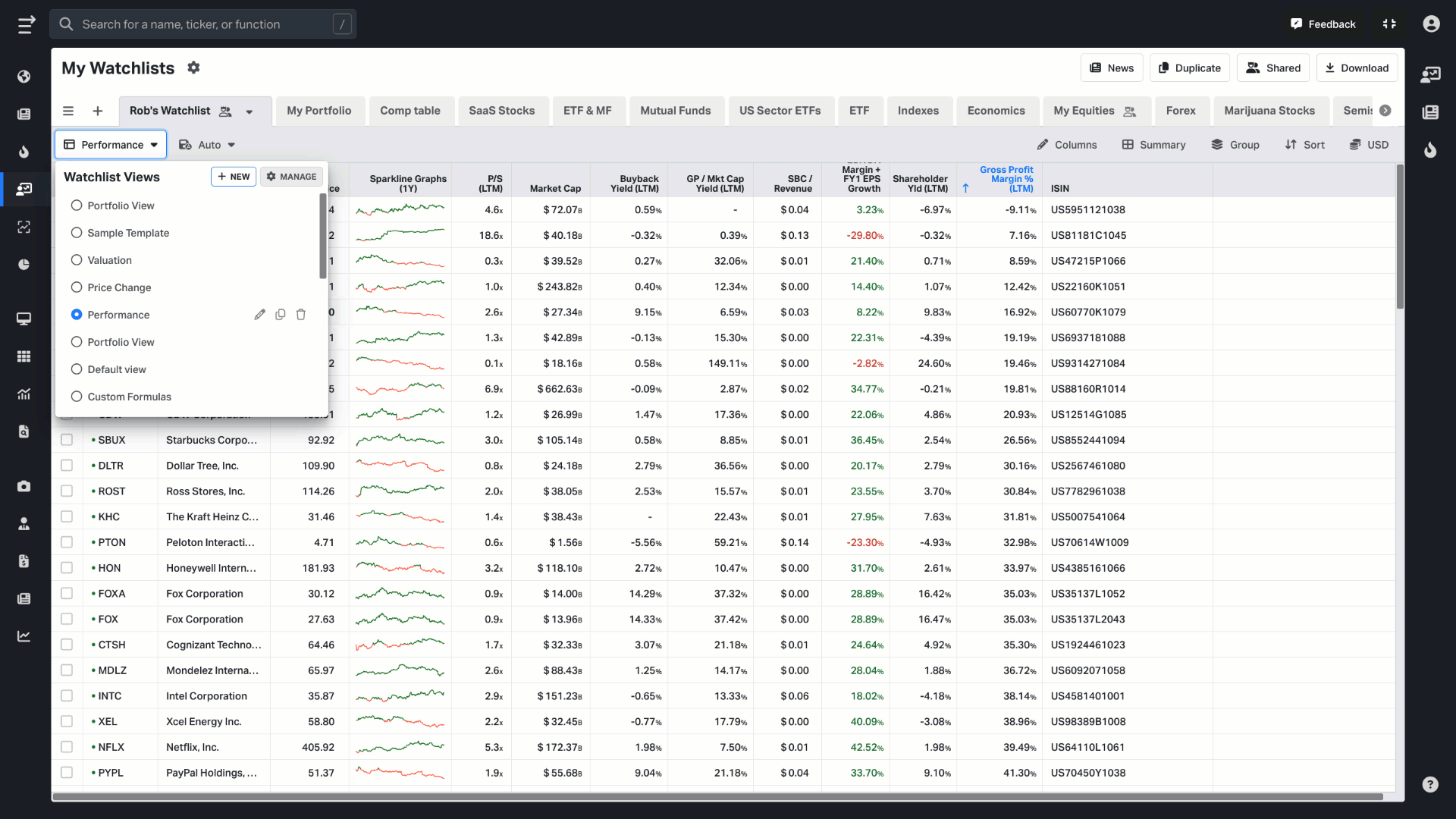1456x819 pixels.
Task: Expand the Performance view dropdown
Action: [x=111, y=145]
